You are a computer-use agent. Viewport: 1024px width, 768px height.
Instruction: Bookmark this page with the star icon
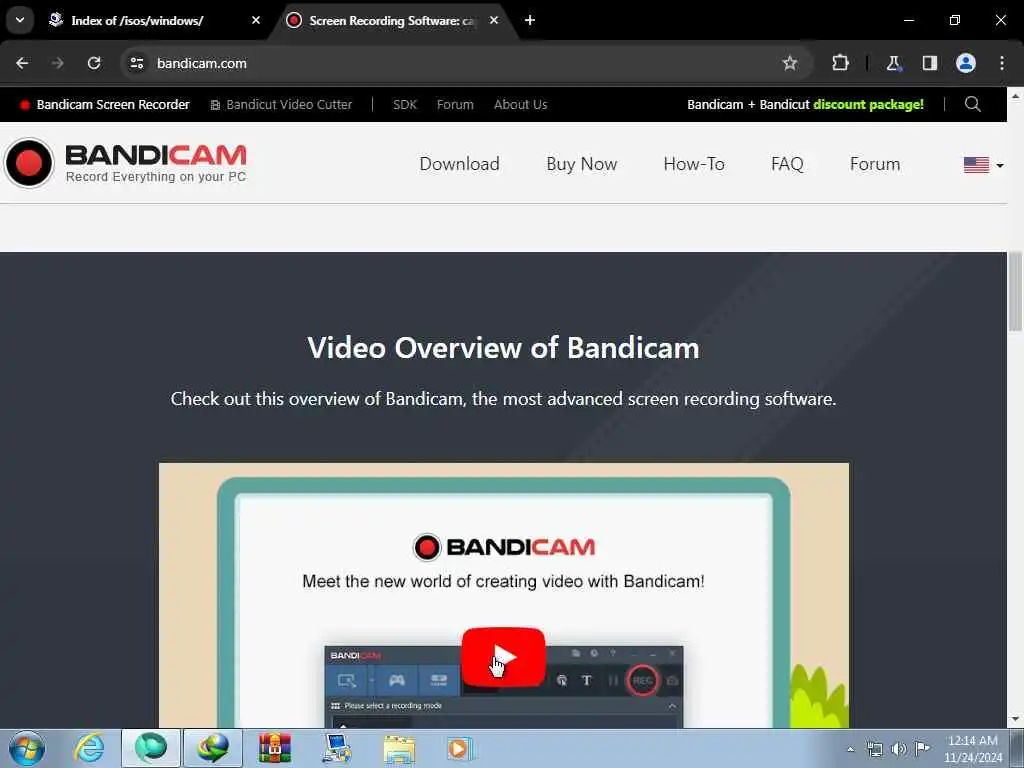click(x=790, y=63)
